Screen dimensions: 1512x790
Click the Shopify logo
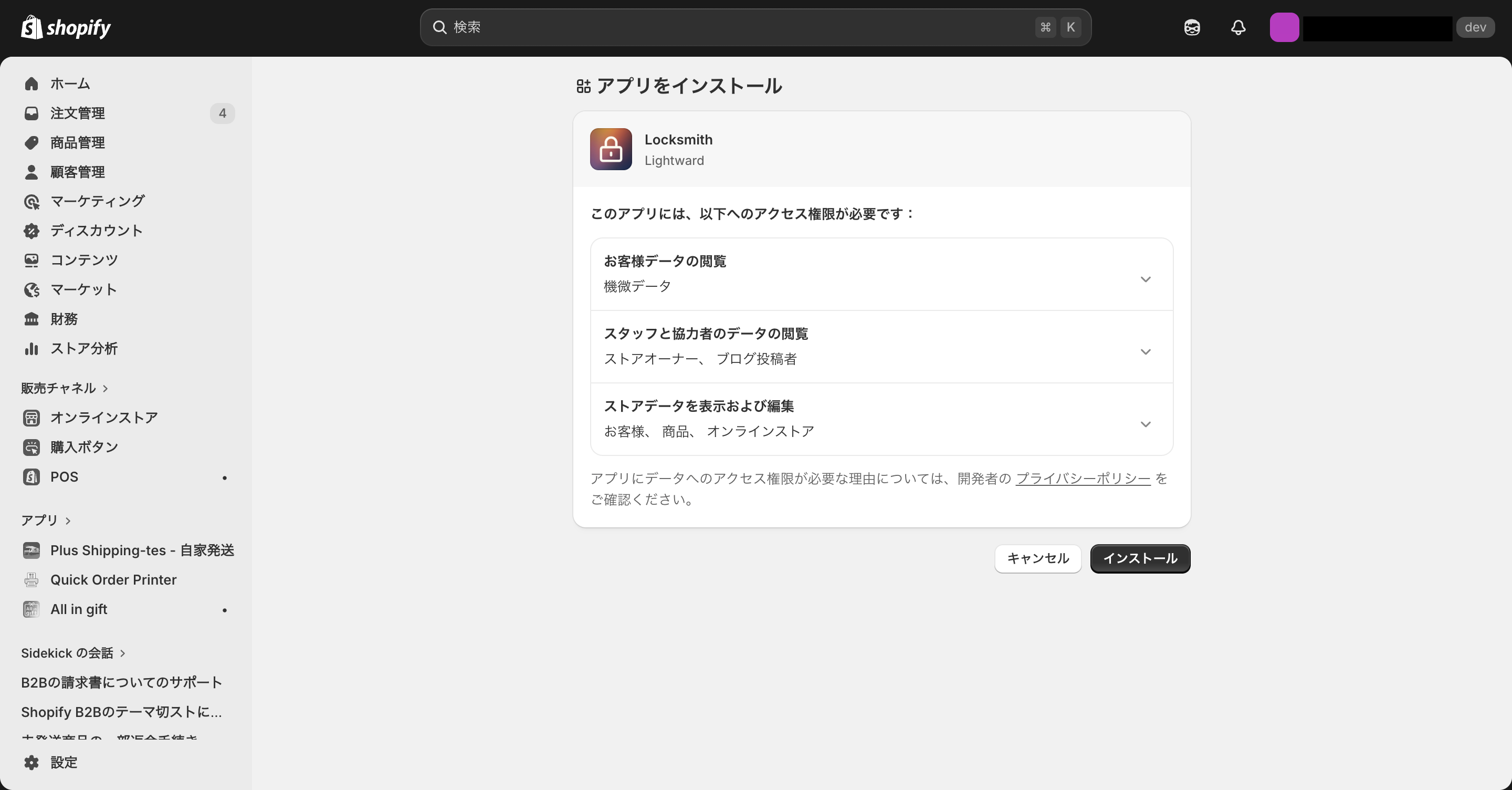point(66,28)
